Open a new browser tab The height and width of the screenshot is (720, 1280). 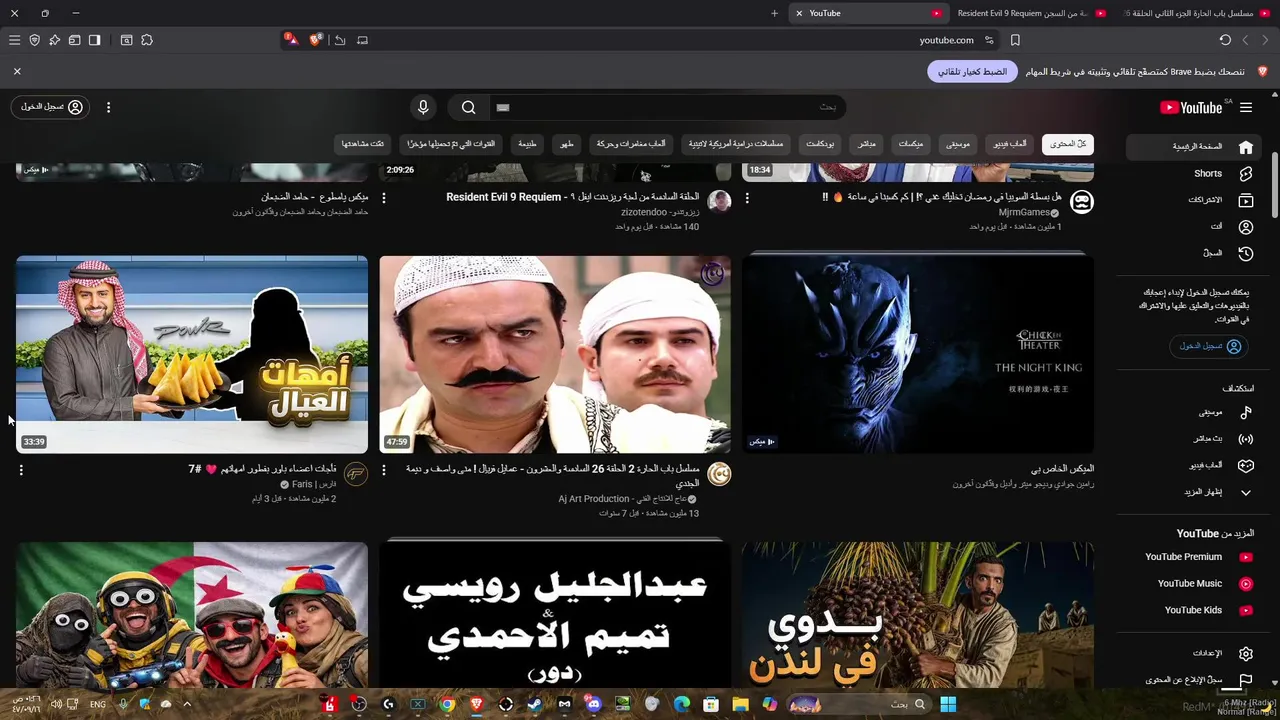[774, 13]
